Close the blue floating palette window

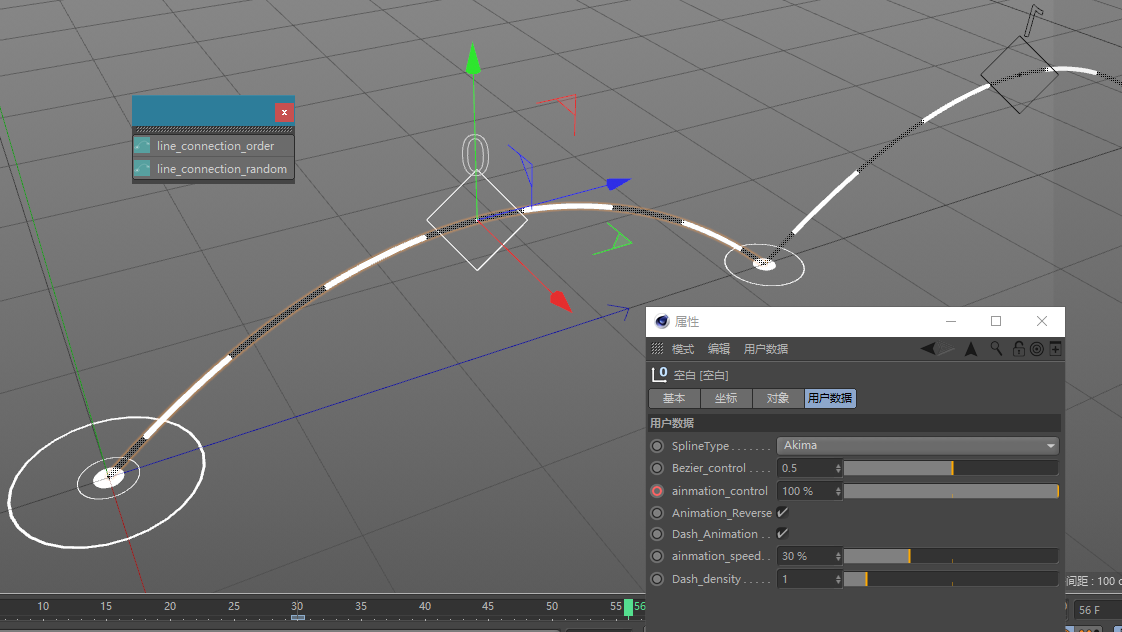pos(284,113)
